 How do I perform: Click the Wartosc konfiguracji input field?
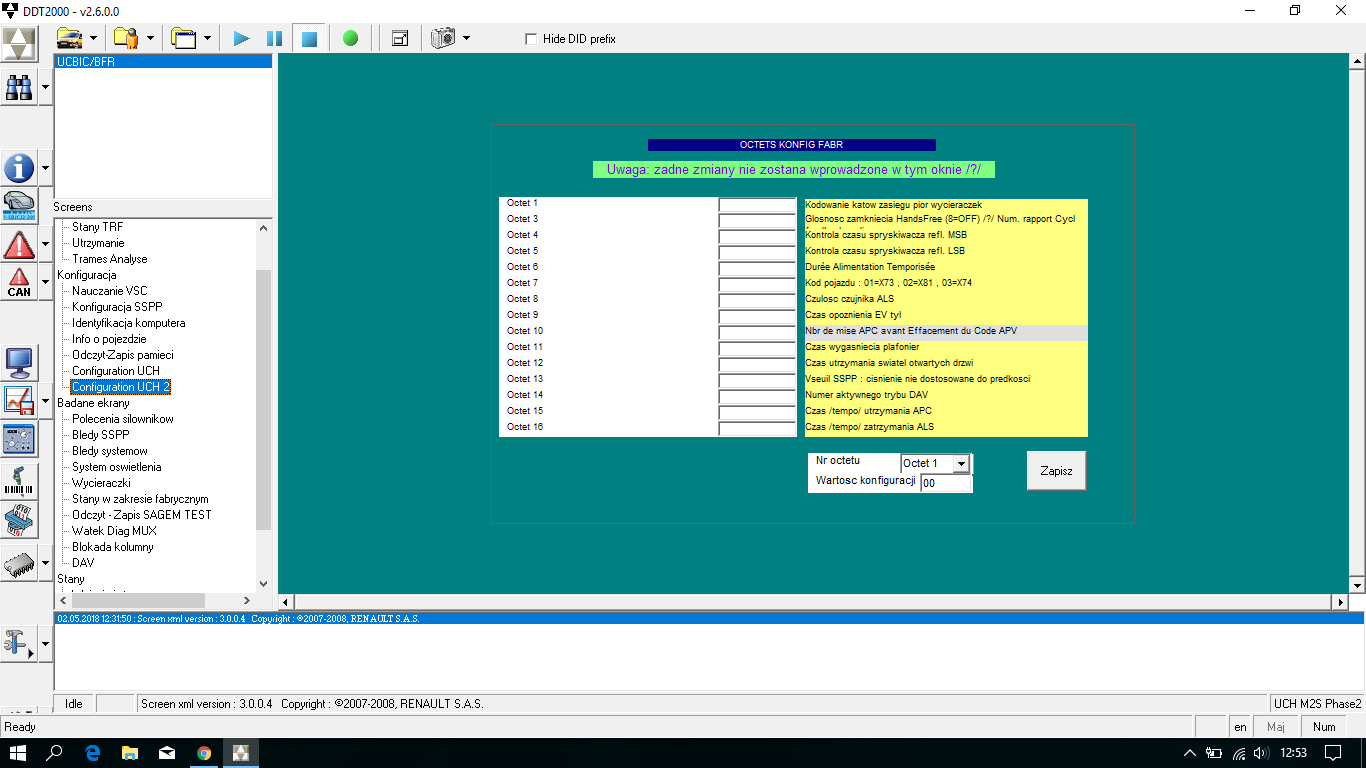point(946,483)
